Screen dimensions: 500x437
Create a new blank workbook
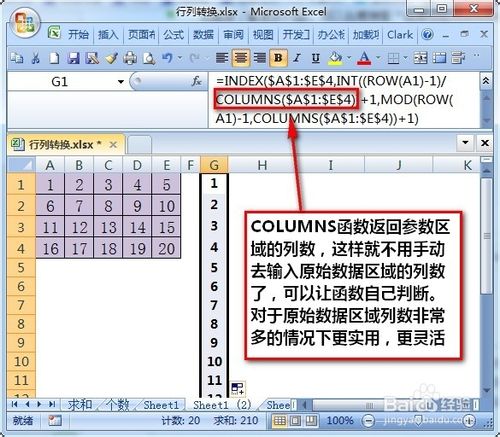coord(54,58)
